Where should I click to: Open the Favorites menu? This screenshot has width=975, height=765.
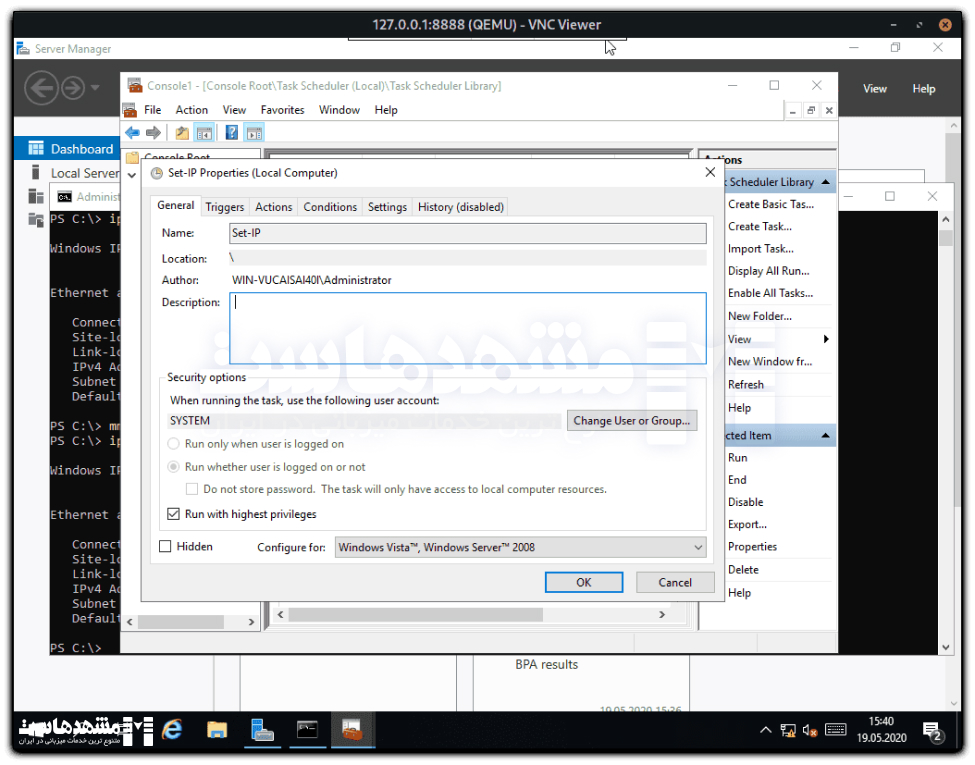click(x=282, y=110)
